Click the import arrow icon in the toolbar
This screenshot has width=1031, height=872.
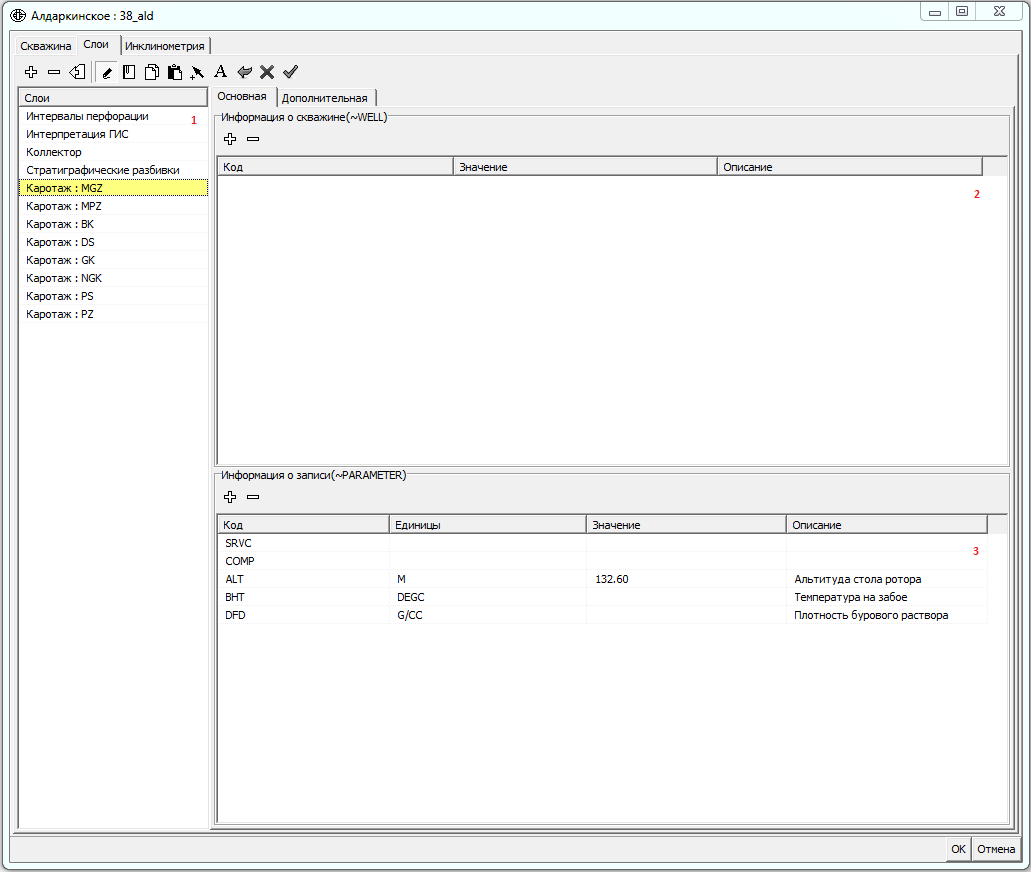tap(78, 72)
